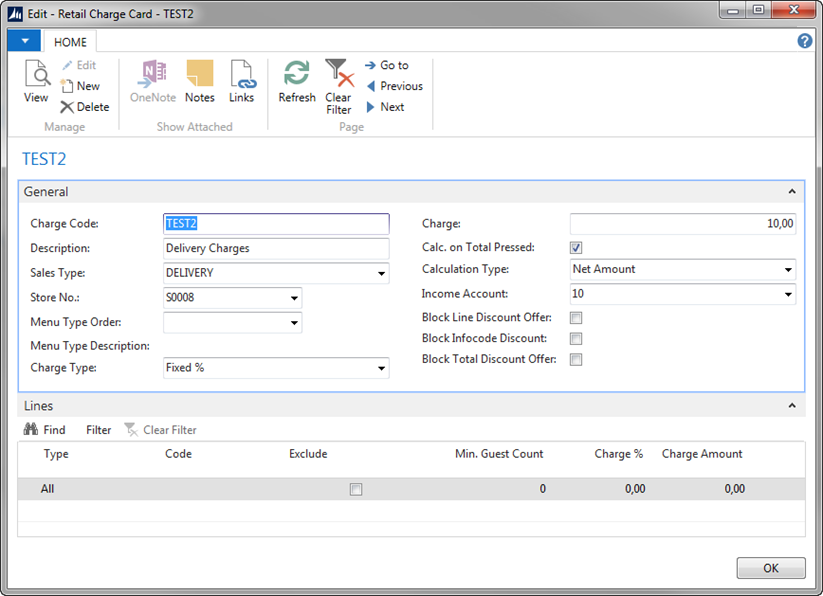Collapse the General section
The width and height of the screenshot is (823, 596).
pyautogui.click(x=792, y=192)
